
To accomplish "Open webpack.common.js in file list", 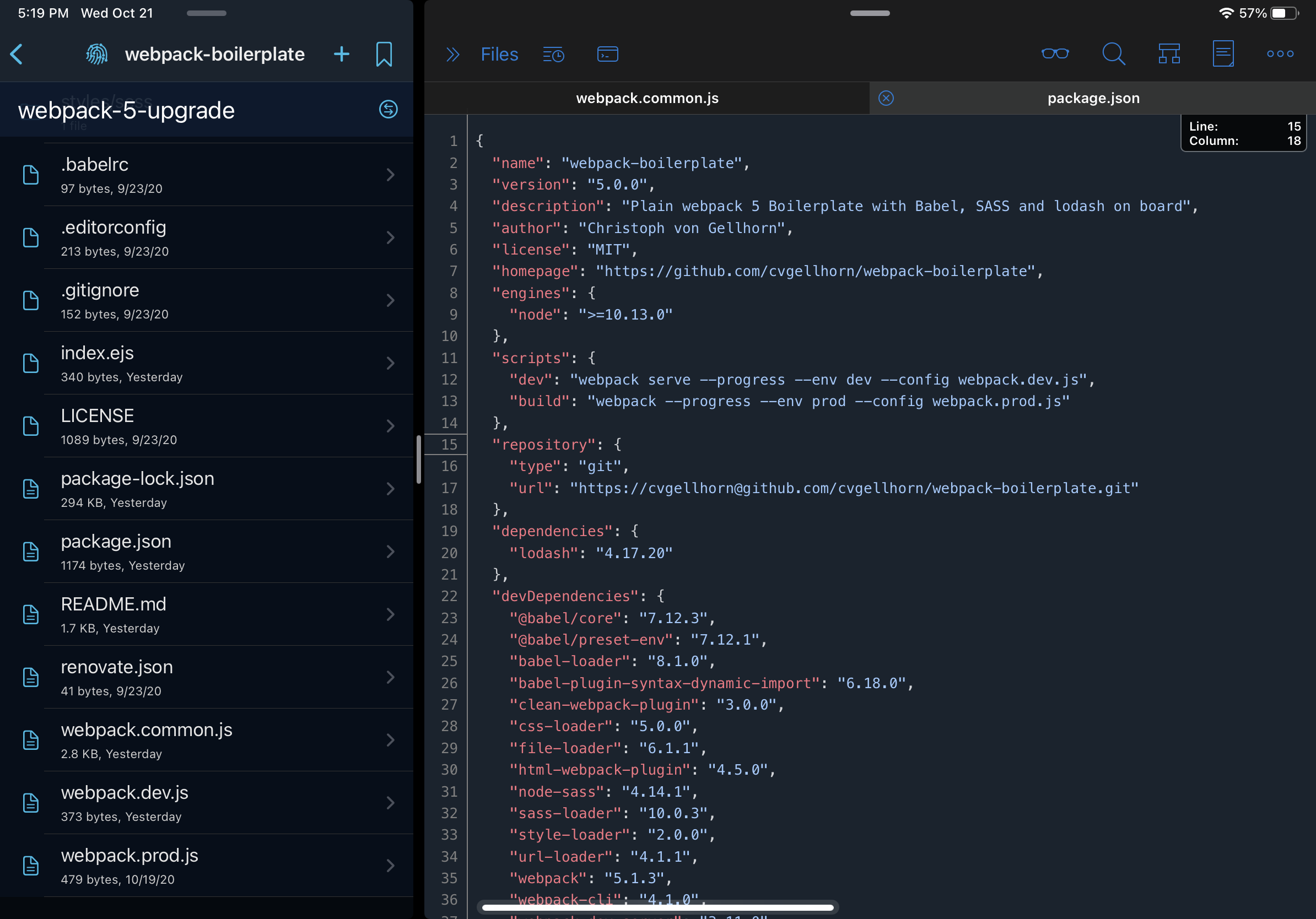I will tap(206, 740).
